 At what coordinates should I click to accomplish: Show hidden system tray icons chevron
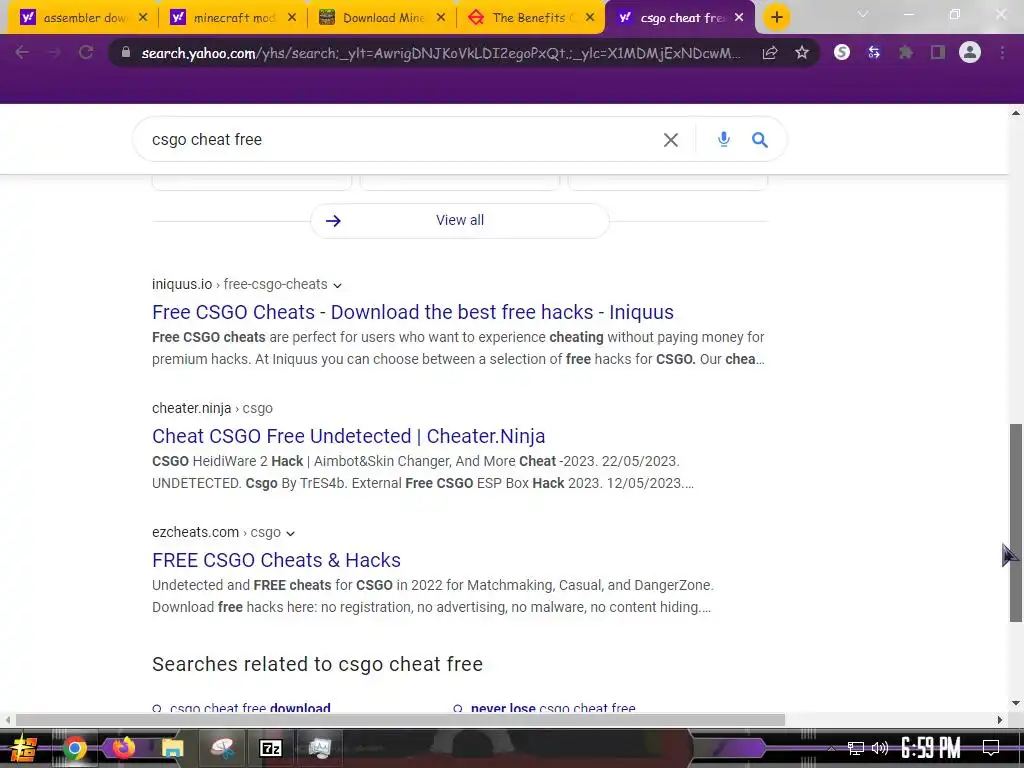(x=831, y=748)
